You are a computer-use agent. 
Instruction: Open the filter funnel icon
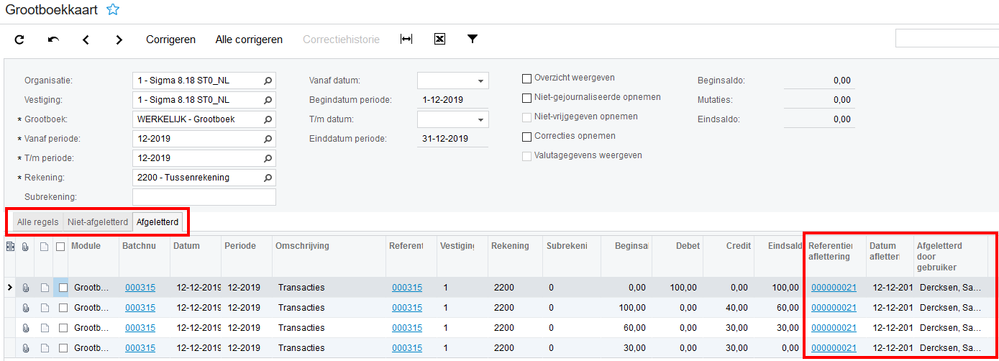pos(472,39)
